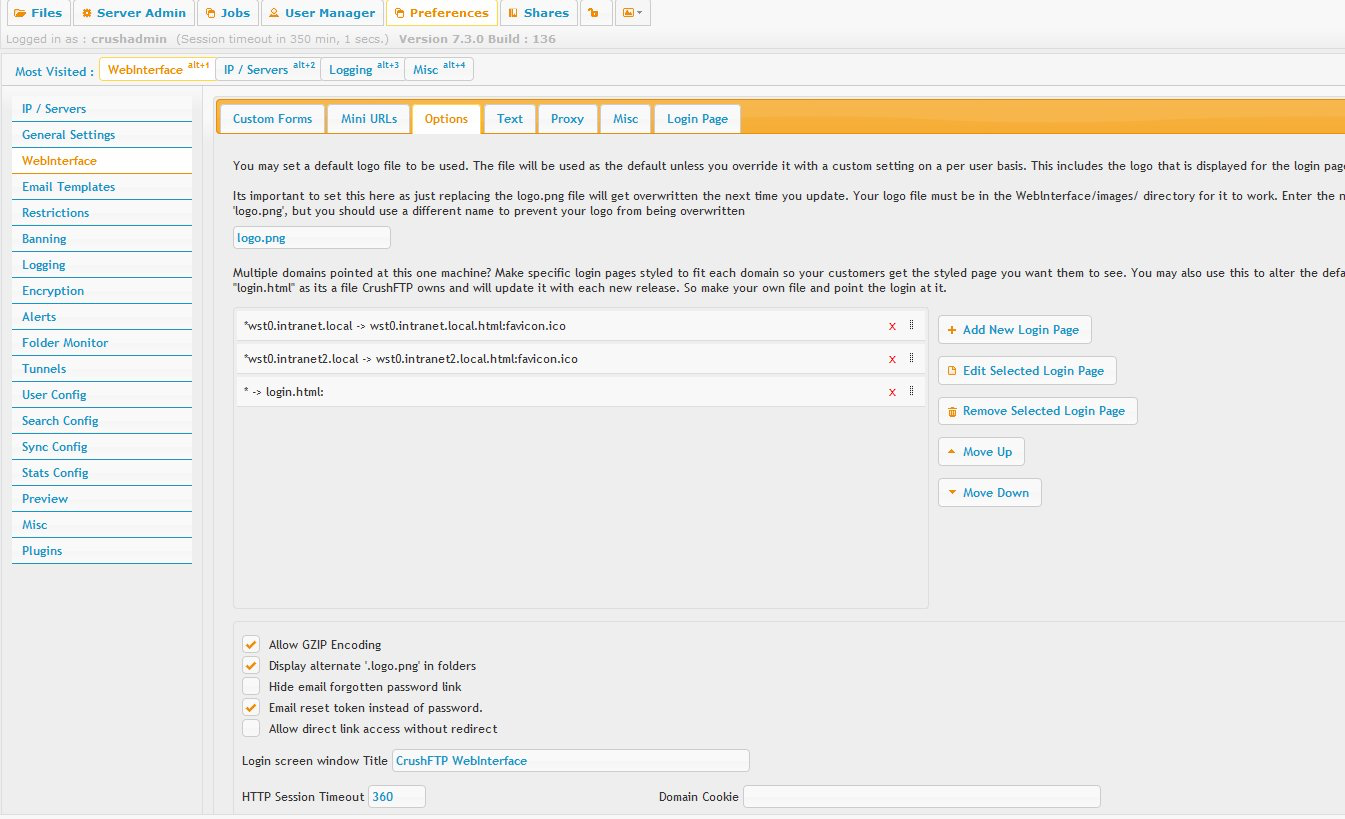This screenshot has width=1345, height=819.
Task: Click the lock icon button in top bar
Action: [x=595, y=13]
